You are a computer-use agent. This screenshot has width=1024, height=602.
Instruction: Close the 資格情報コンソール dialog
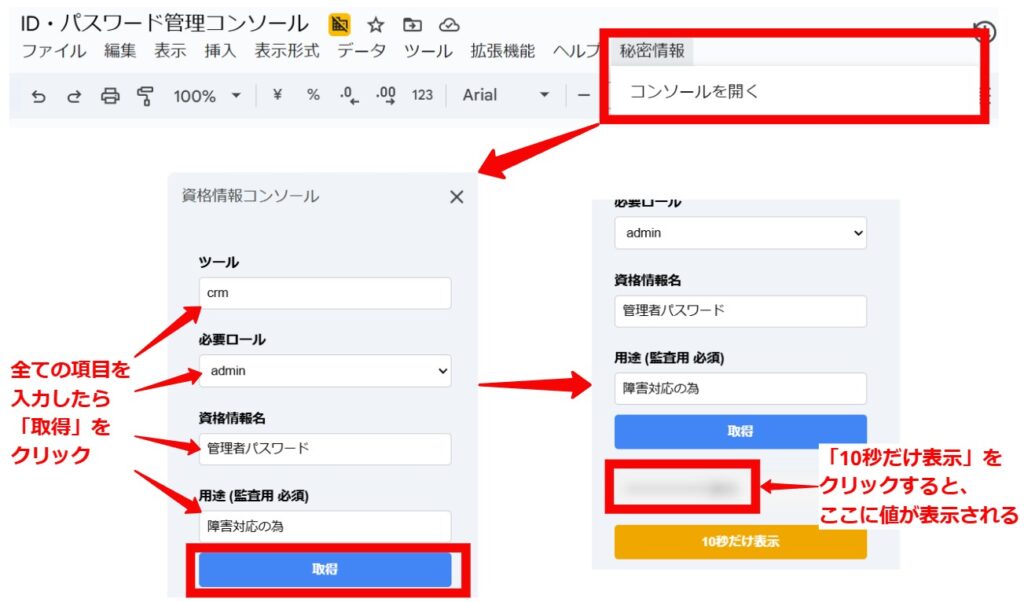coord(457,197)
